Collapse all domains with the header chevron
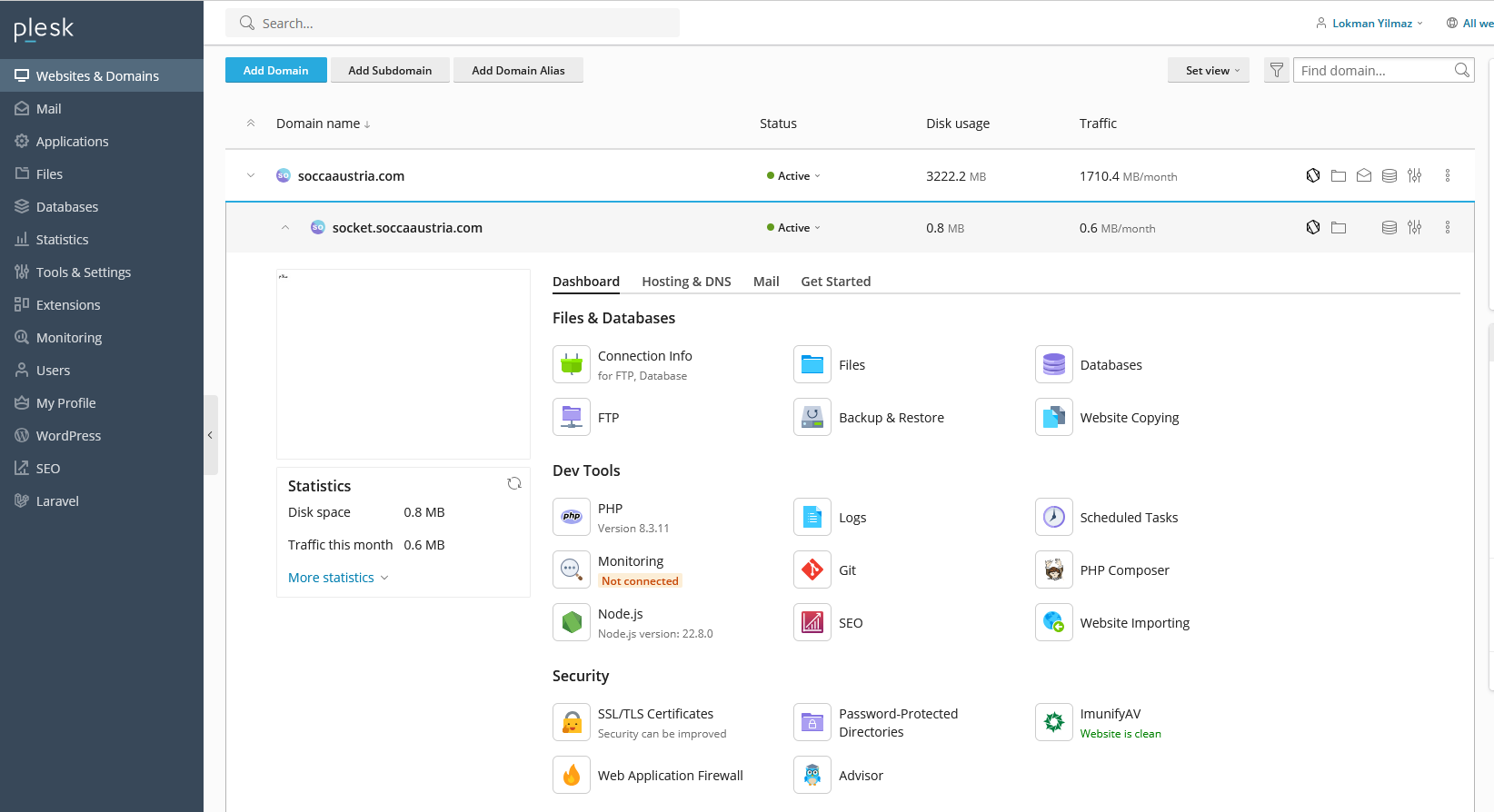The width and height of the screenshot is (1494, 812). [x=251, y=123]
